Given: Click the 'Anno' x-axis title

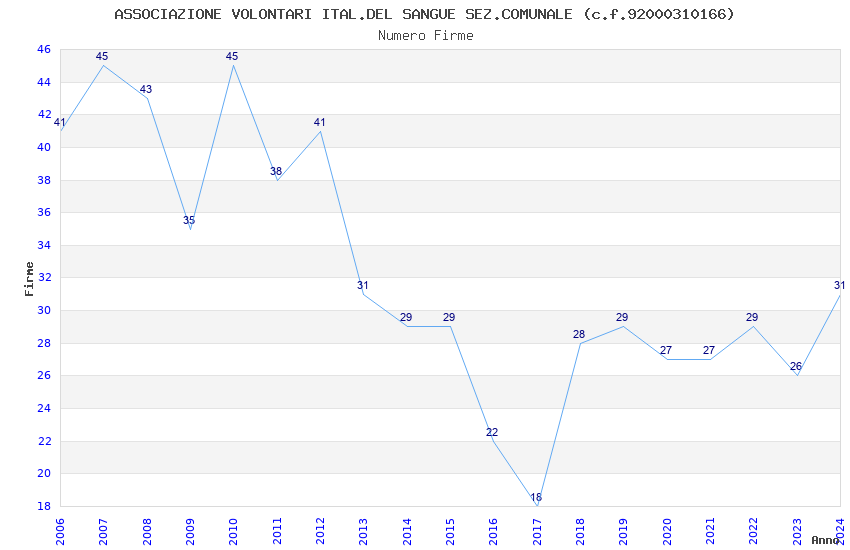Looking at the screenshot, I should 825,540.
